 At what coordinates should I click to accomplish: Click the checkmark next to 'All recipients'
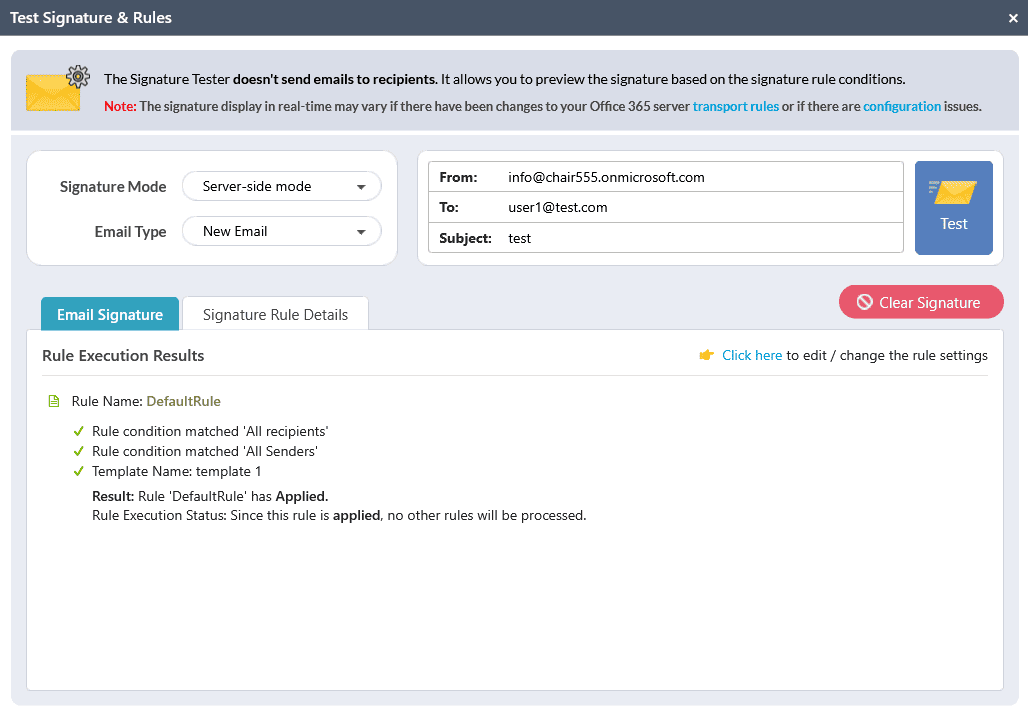(x=79, y=431)
